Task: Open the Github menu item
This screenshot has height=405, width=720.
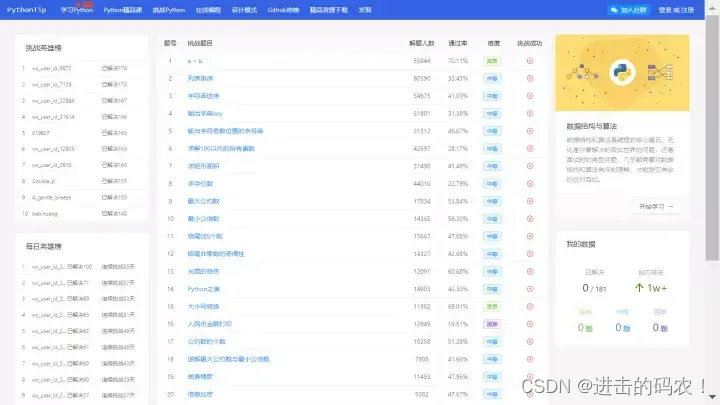Action: pyautogui.click(x=283, y=10)
